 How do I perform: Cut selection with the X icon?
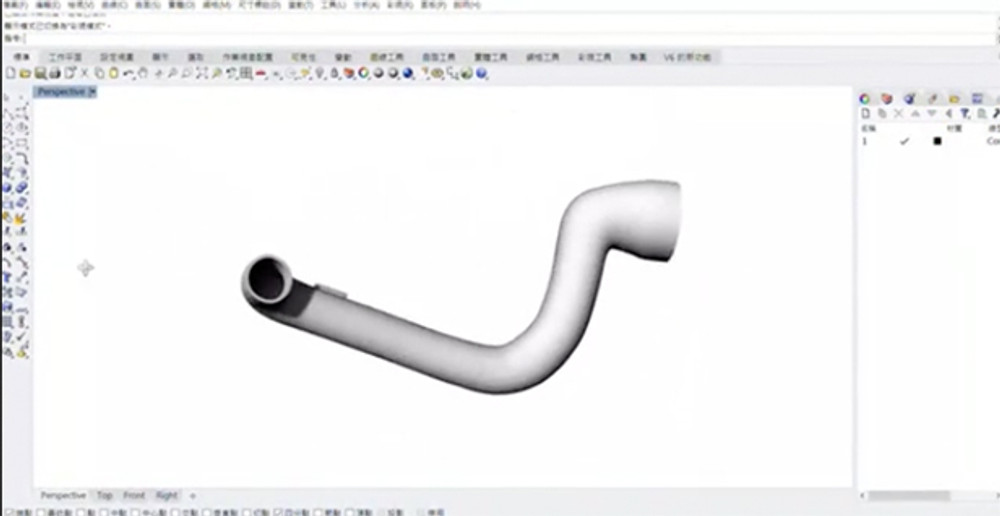[84, 73]
